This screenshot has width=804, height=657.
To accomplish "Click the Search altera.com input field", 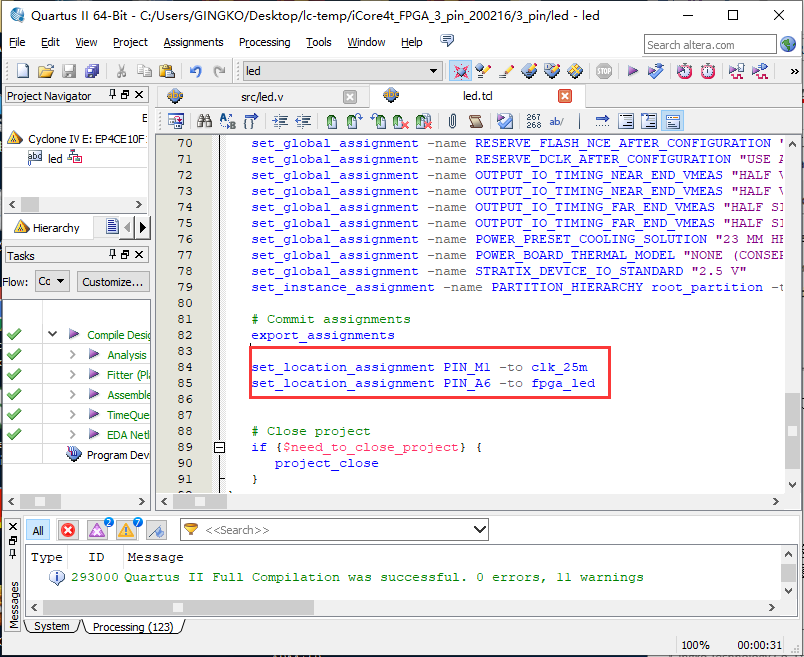I will pos(709,44).
